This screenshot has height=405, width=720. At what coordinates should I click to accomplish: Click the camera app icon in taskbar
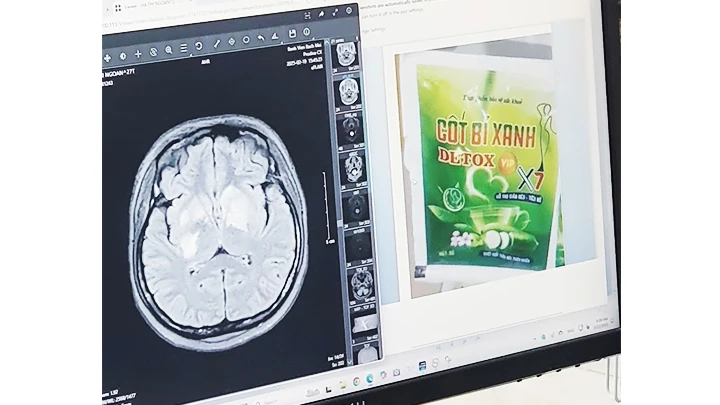[396, 373]
